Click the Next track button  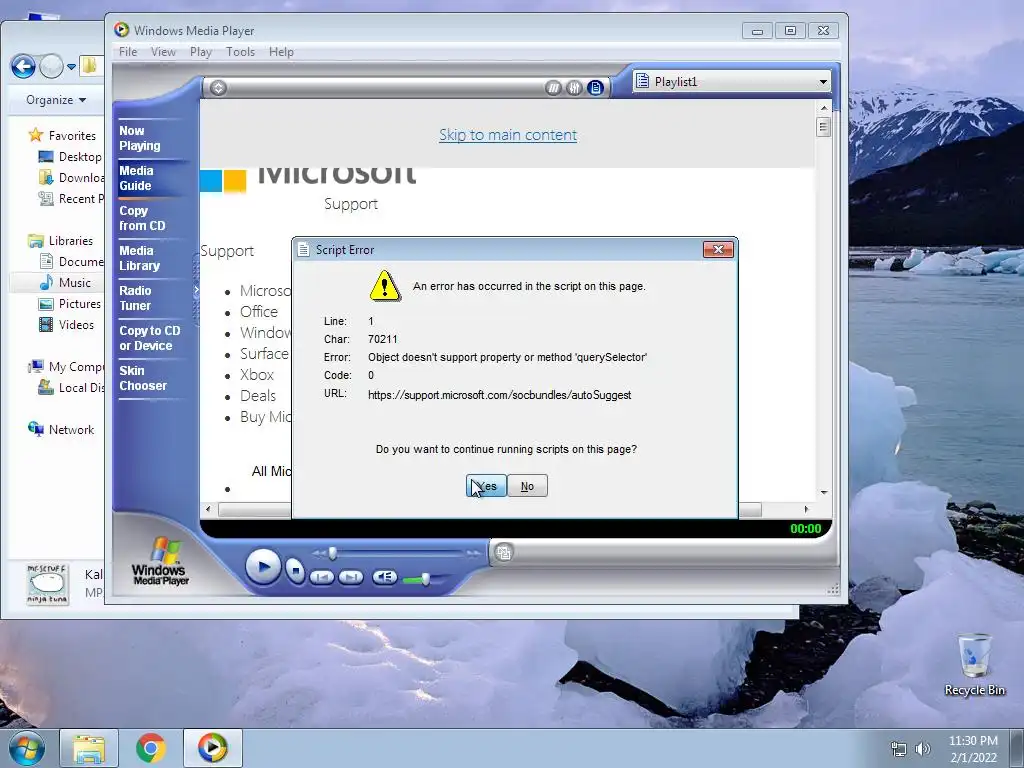[x=351, y=577]
